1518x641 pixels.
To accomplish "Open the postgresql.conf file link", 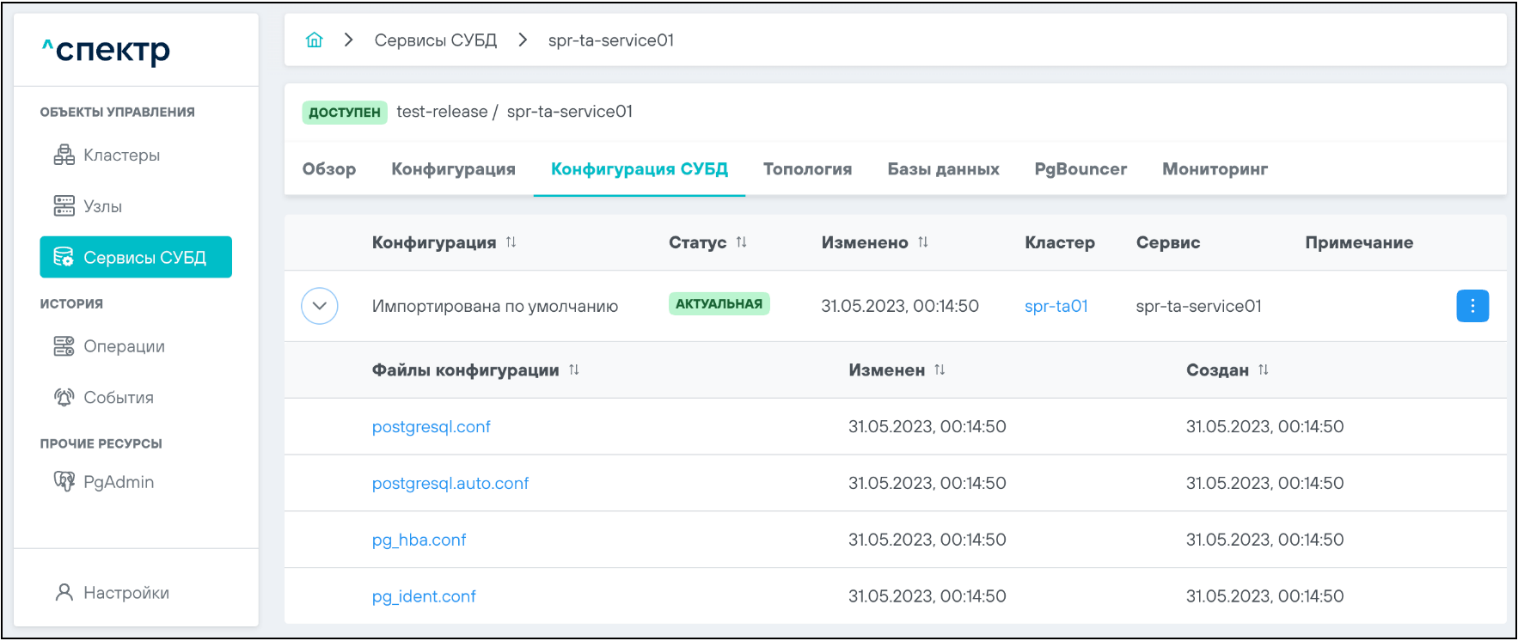I will pos(431,427).
